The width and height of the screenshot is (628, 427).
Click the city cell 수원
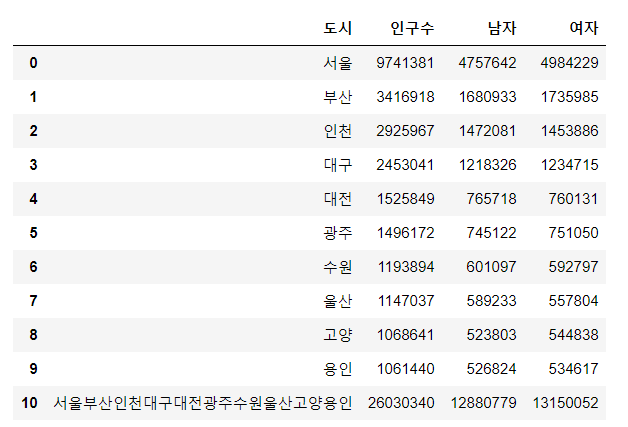tap(338, 267)
